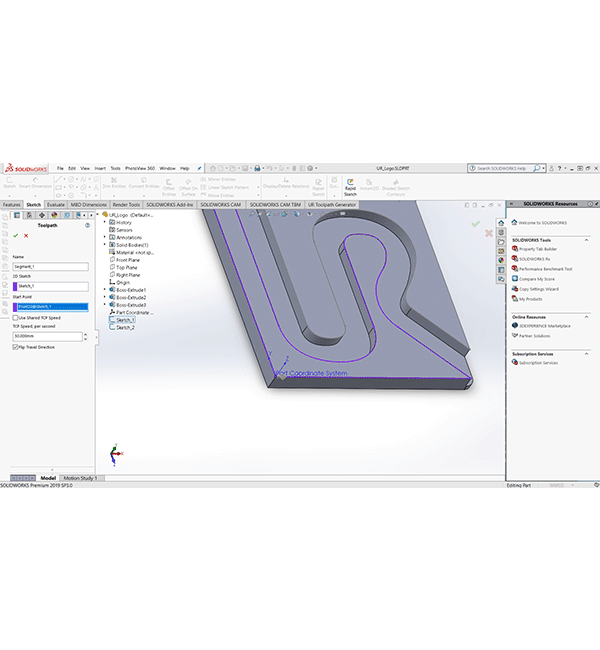Open the DisplayManager color ball tab icon

click(x=54, y=215)
